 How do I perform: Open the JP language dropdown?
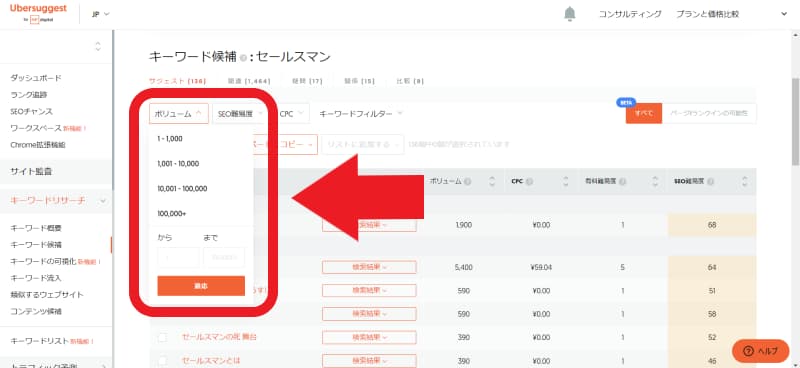pos(101,14)
